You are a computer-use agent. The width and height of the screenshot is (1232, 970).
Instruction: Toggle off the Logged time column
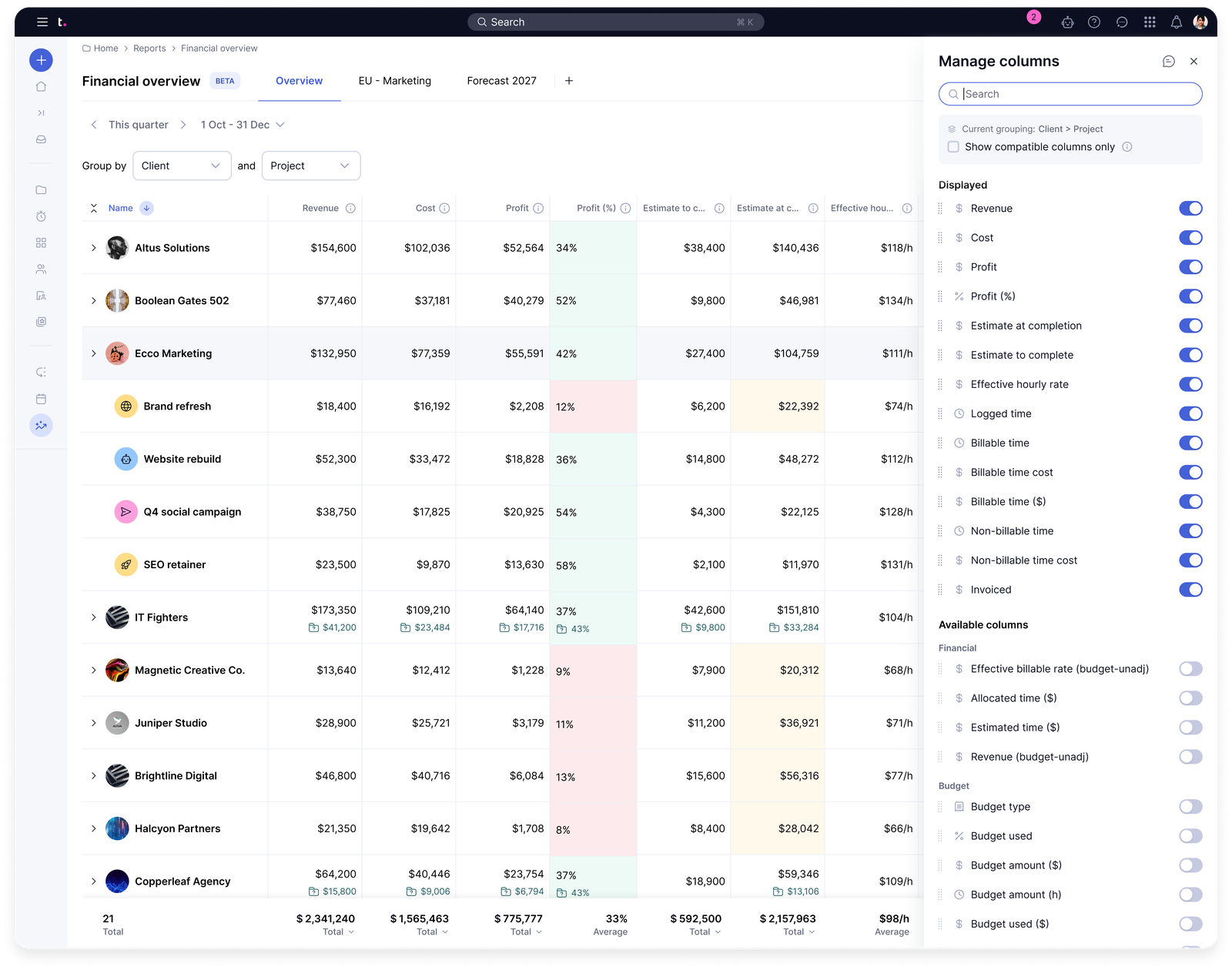click(1190, 414)
